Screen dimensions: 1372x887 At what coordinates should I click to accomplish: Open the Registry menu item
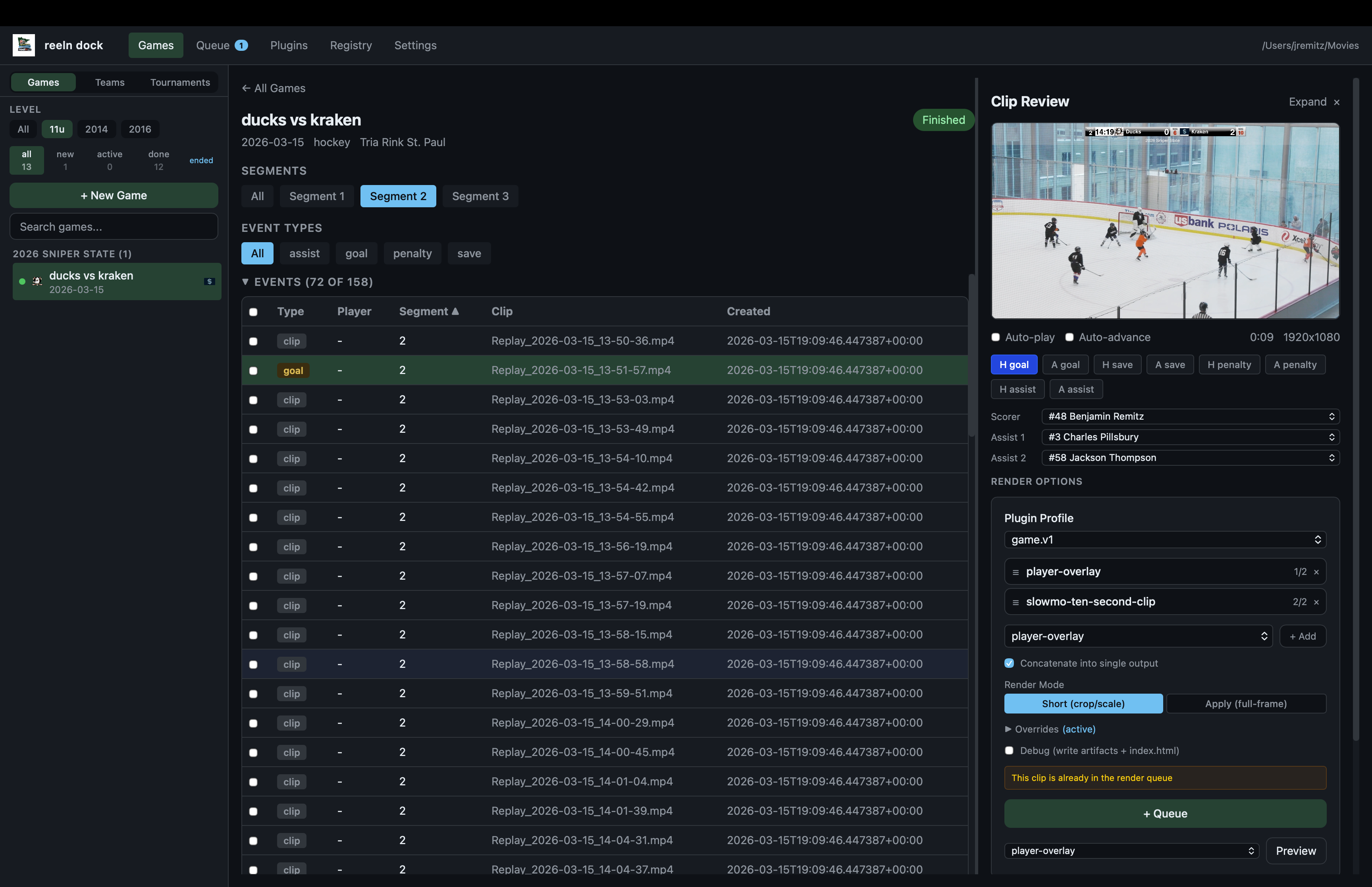(351, 45)
